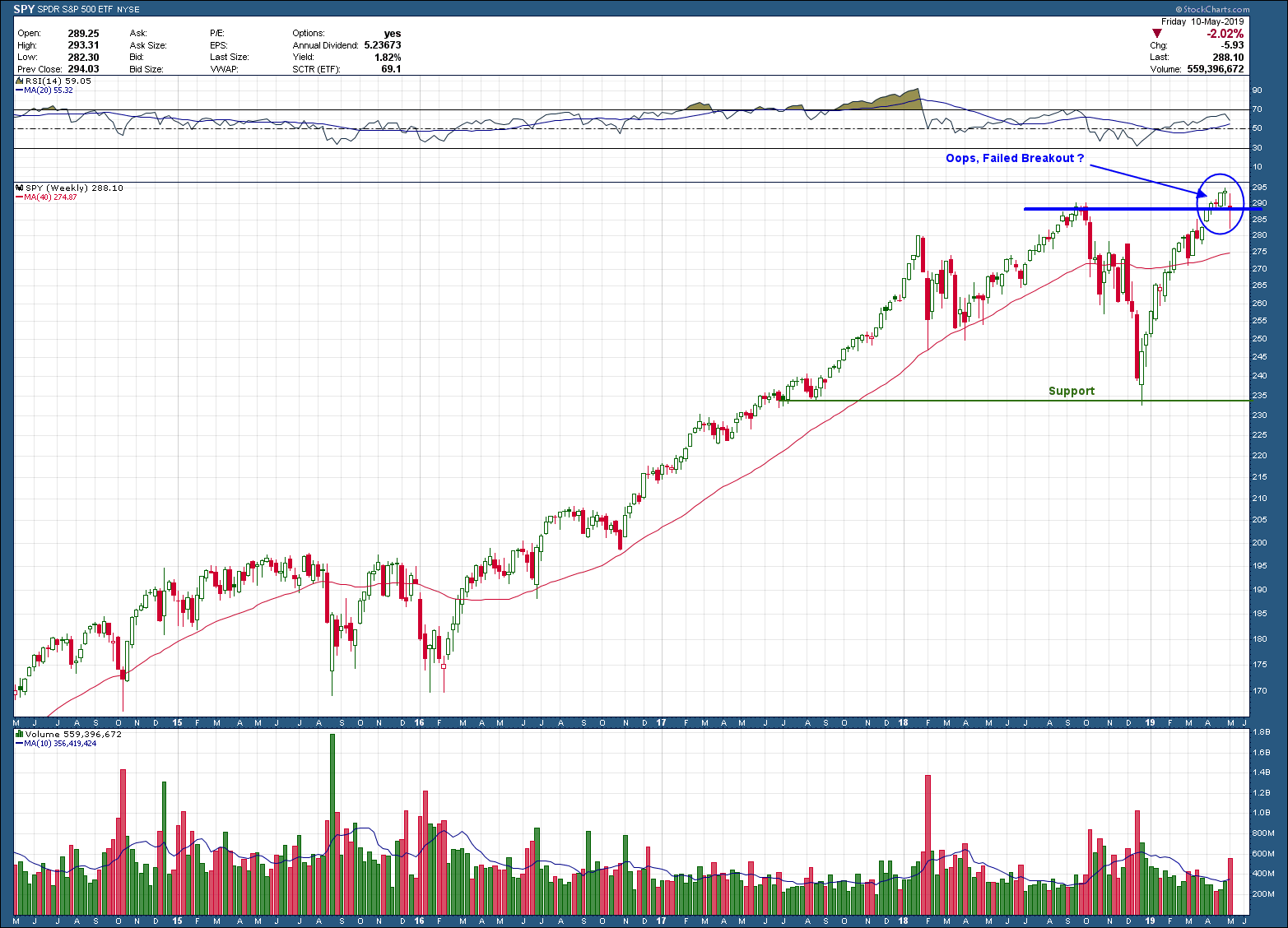This screenshot has width=1288, height=928.
Task: Click the Yield value 1.82%
Action: 388,58
